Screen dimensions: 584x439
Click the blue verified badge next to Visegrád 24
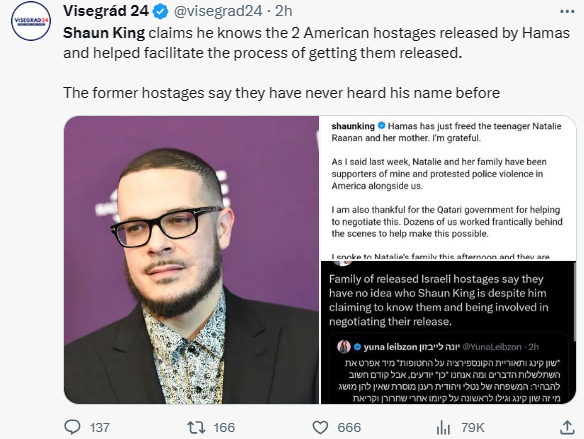tap(161, 12)
